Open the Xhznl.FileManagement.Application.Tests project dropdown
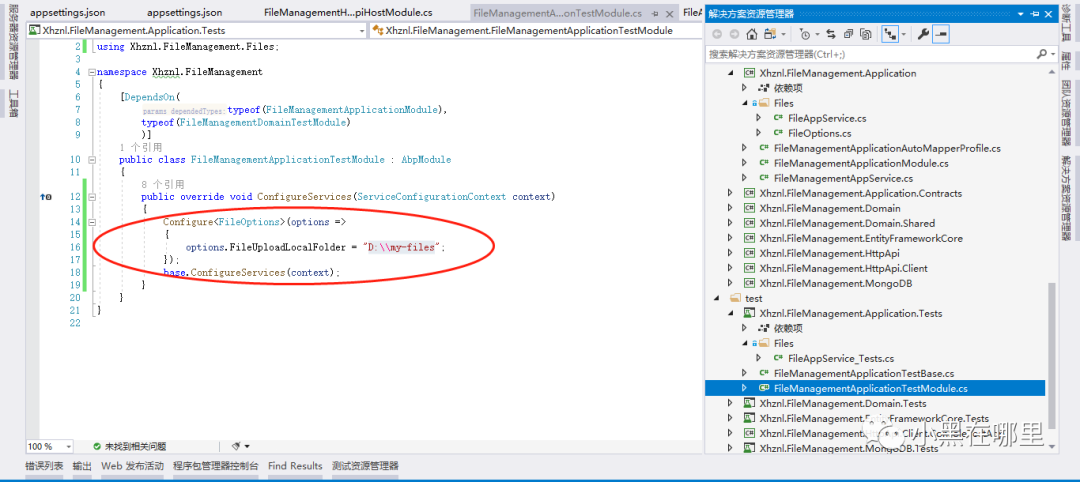This screenshot has height=482, width=1080. click(x=362, y=30)
